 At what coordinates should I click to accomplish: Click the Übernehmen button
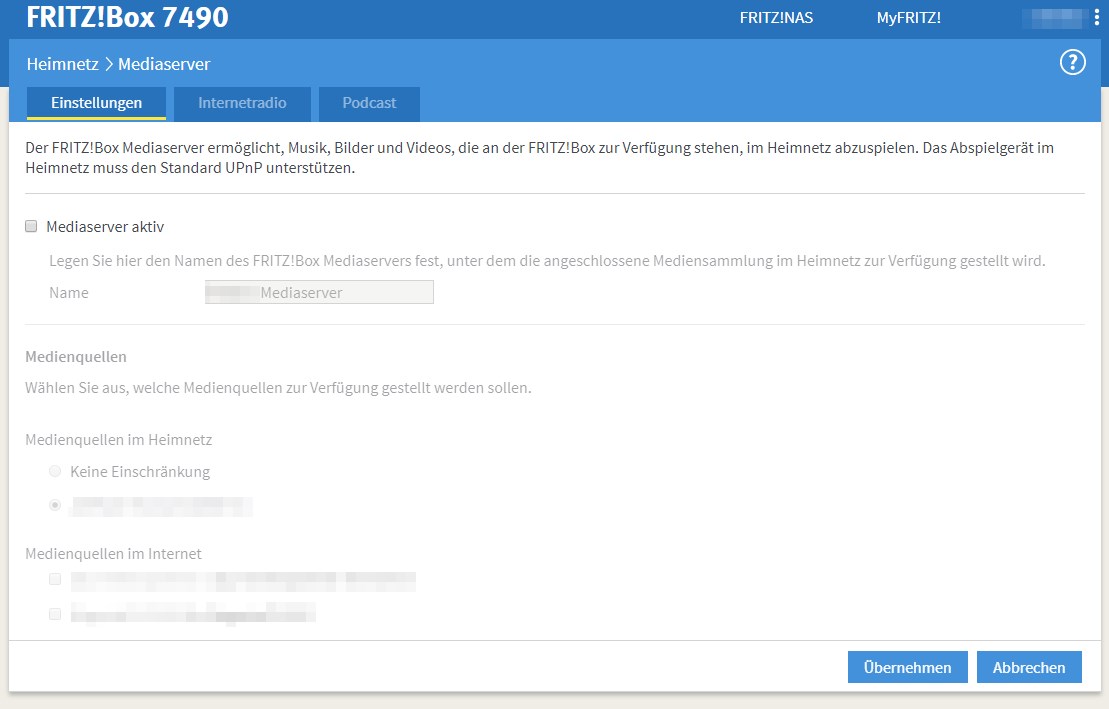(907, 667)
